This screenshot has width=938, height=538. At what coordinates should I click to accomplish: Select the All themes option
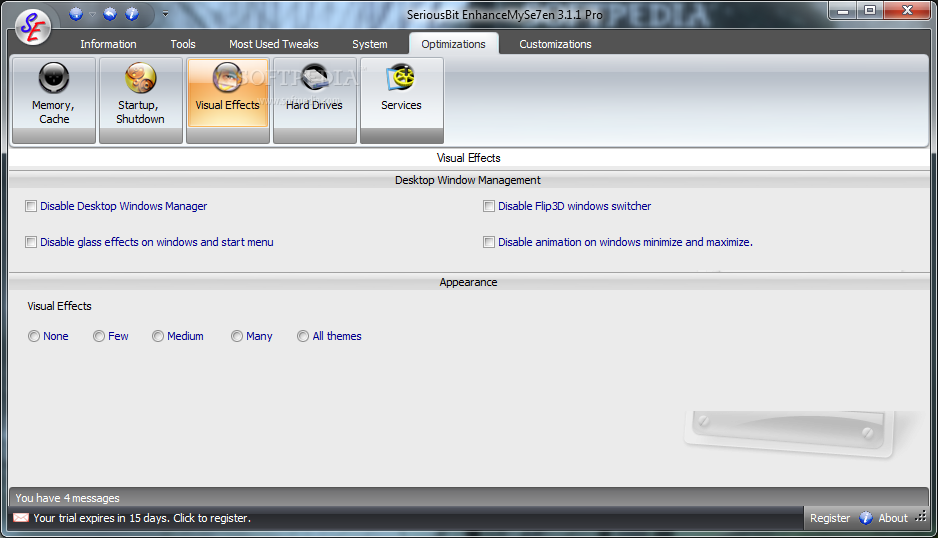(303, 336)
